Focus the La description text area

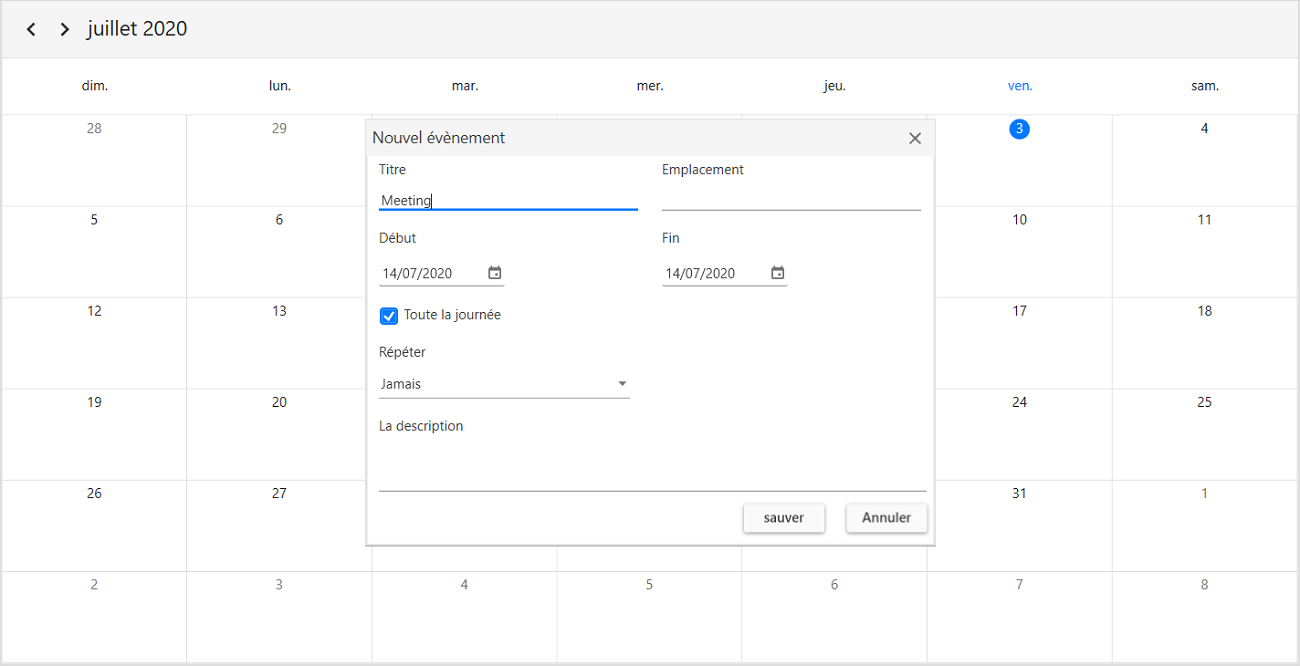tap(652, 466)
